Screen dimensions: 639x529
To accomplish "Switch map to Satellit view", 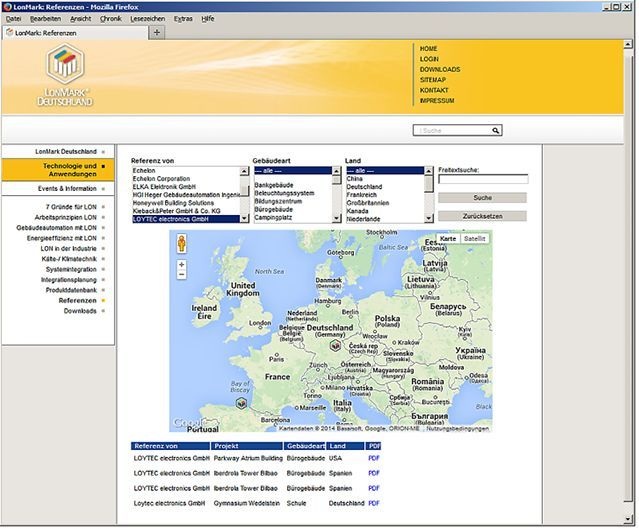I will coord(475,239).
